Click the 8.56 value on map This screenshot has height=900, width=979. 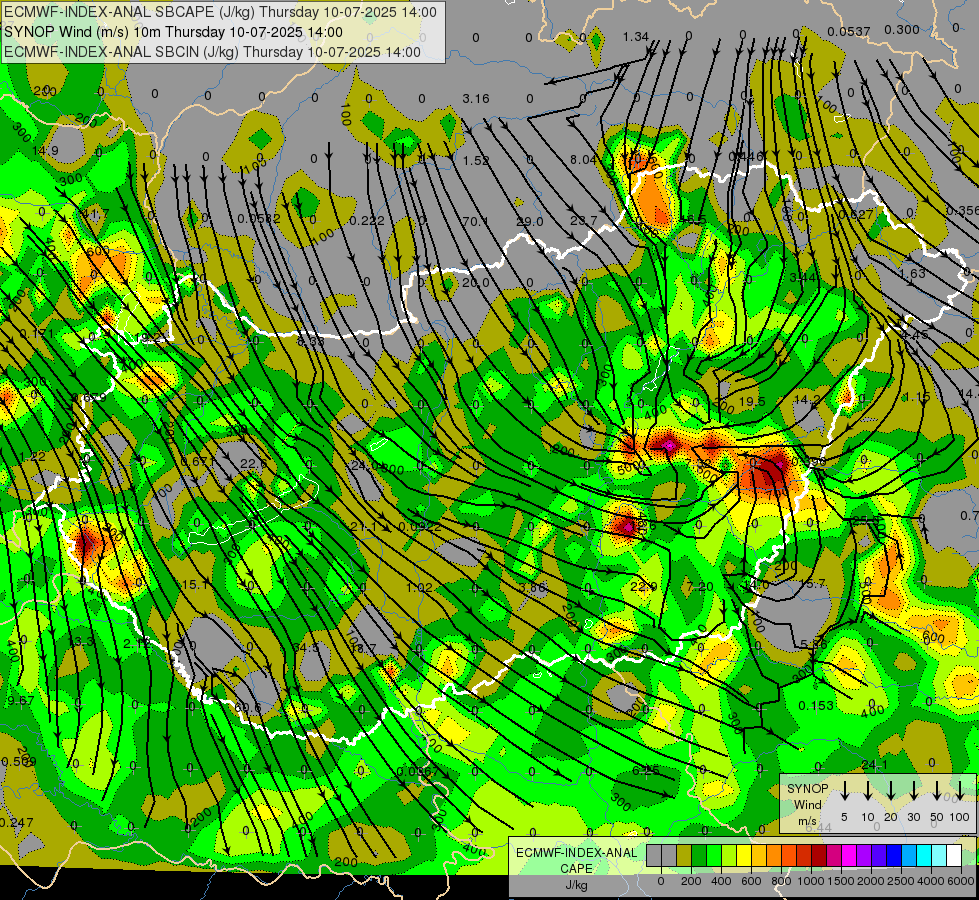click(310, 342)
